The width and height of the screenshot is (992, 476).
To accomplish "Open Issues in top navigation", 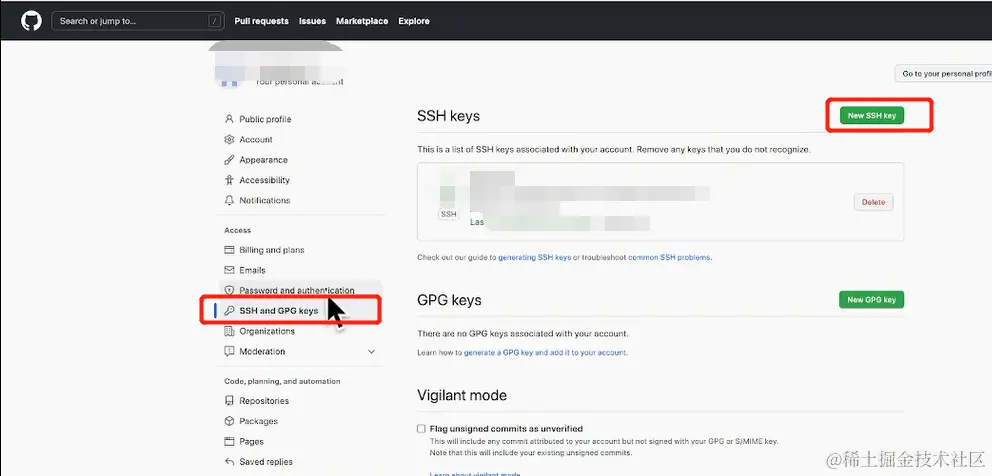I will [x=313, y=21].
